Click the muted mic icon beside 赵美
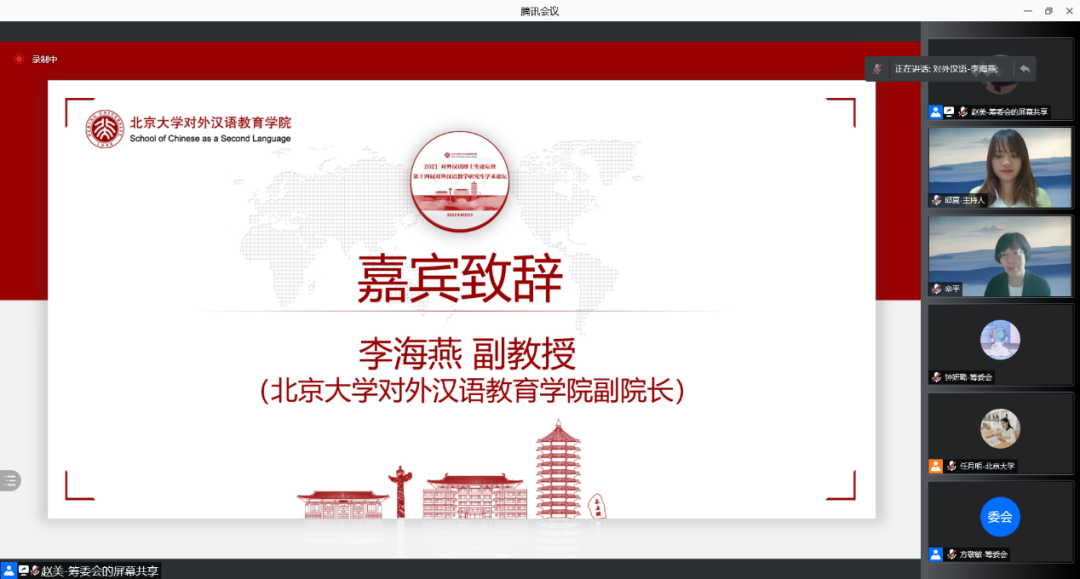This screenshot has height=579, width=1080. (963, 112)
